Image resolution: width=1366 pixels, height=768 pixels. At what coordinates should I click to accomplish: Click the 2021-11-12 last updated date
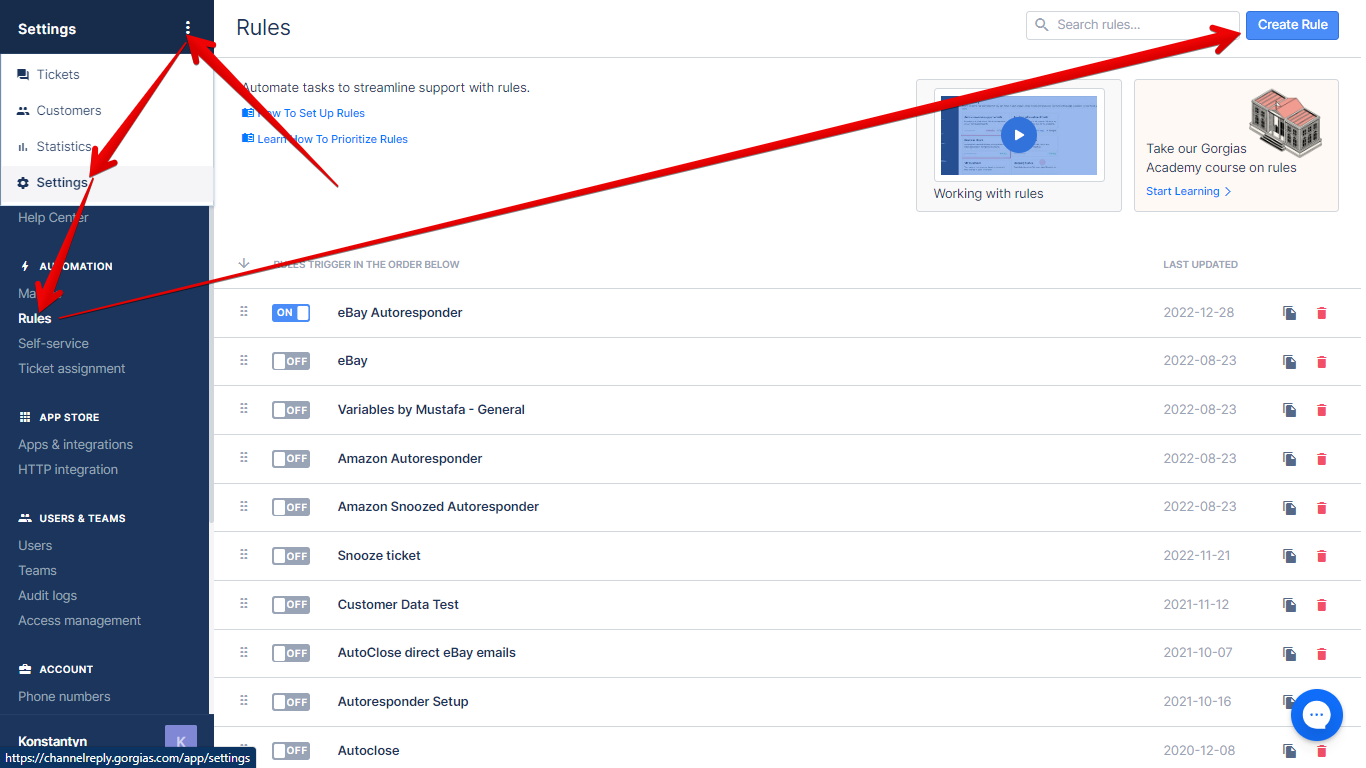coord(1196,604)
